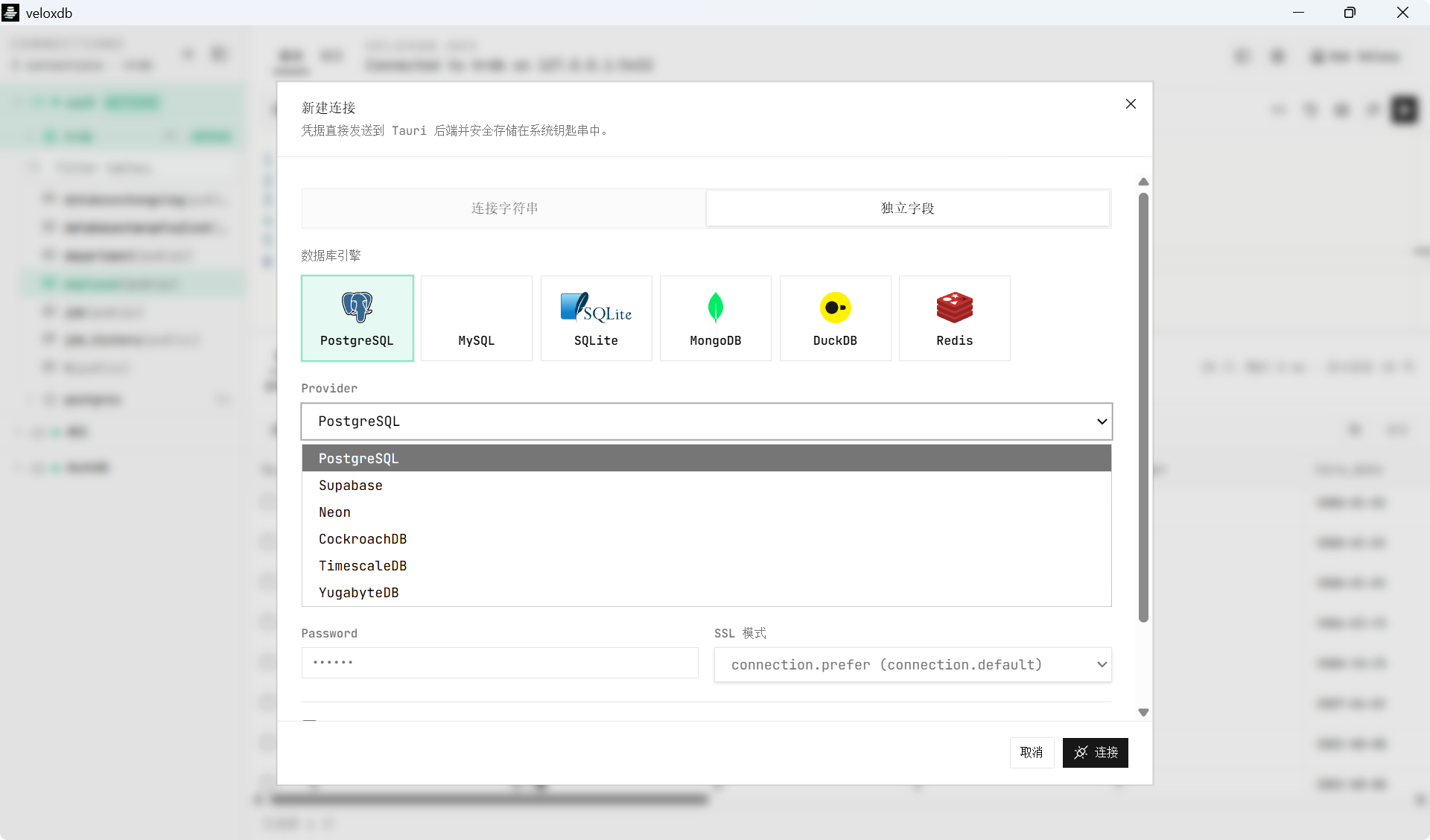Choose Supabase from the Provider list
This screenshot has width=1430, height=840.
[707, 486]
